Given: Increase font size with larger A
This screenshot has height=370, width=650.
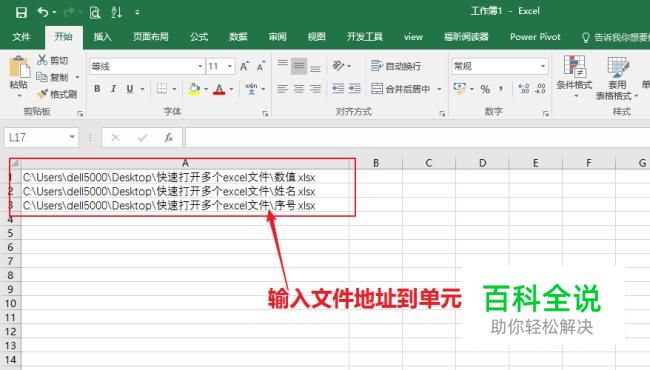Looking at the screenshot, I should point(244,66).
